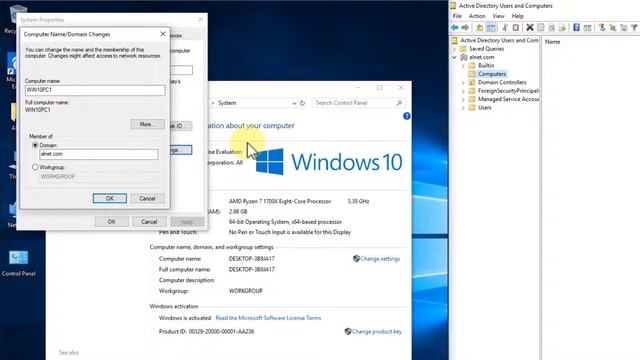This screenshot has width=640, height=360.
Task: Click the WORKGROUP value in System window
Action: (246, 291)
